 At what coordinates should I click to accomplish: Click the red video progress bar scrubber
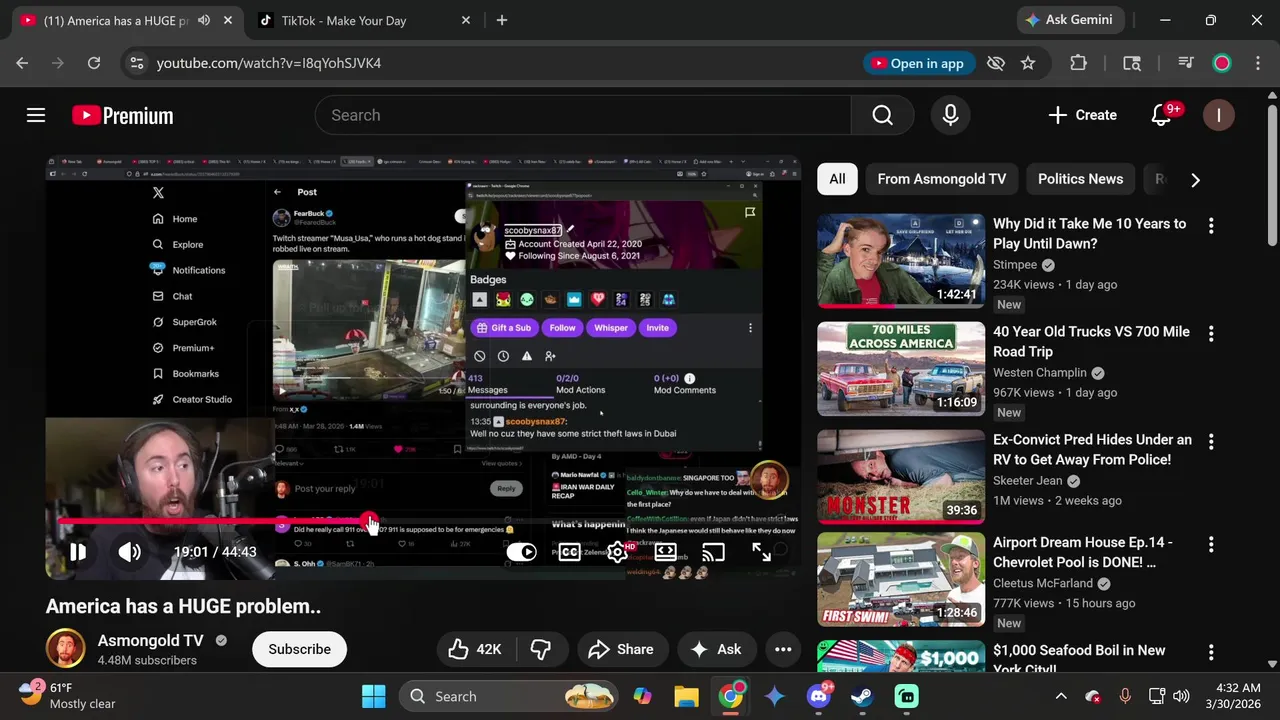click(369, 521)
